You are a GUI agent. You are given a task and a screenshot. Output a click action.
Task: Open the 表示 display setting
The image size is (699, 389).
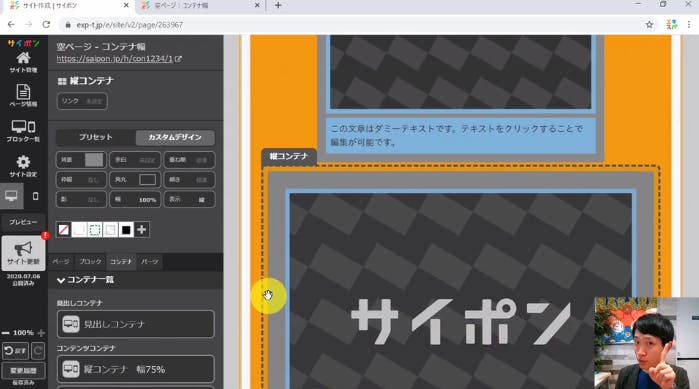pyautogui.click(x=189, y=200)
